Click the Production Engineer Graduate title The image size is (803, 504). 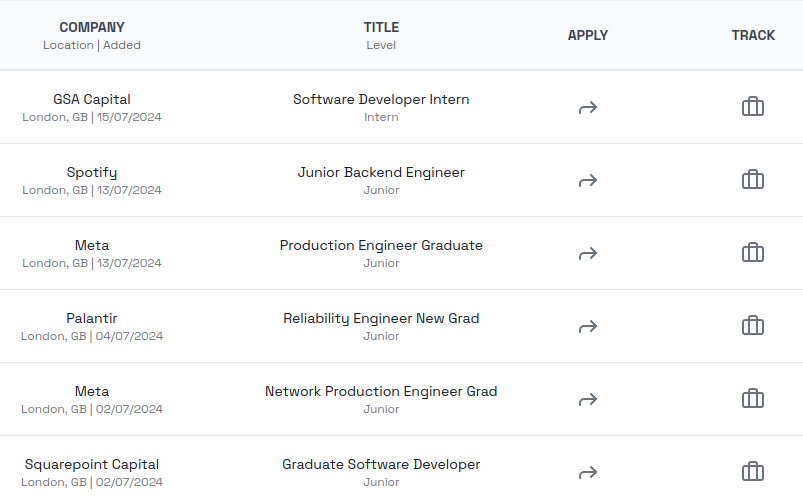381,245
